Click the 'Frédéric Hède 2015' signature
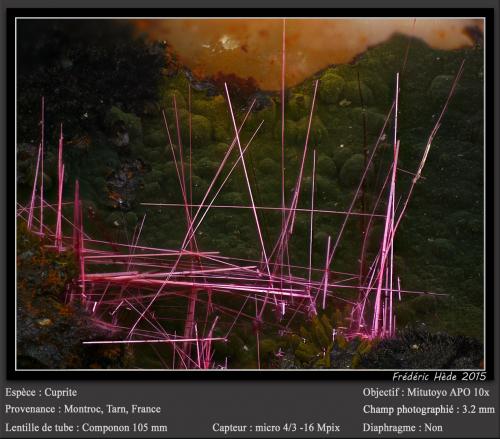This screenshot has width=500, height=439. coord(439,377)
